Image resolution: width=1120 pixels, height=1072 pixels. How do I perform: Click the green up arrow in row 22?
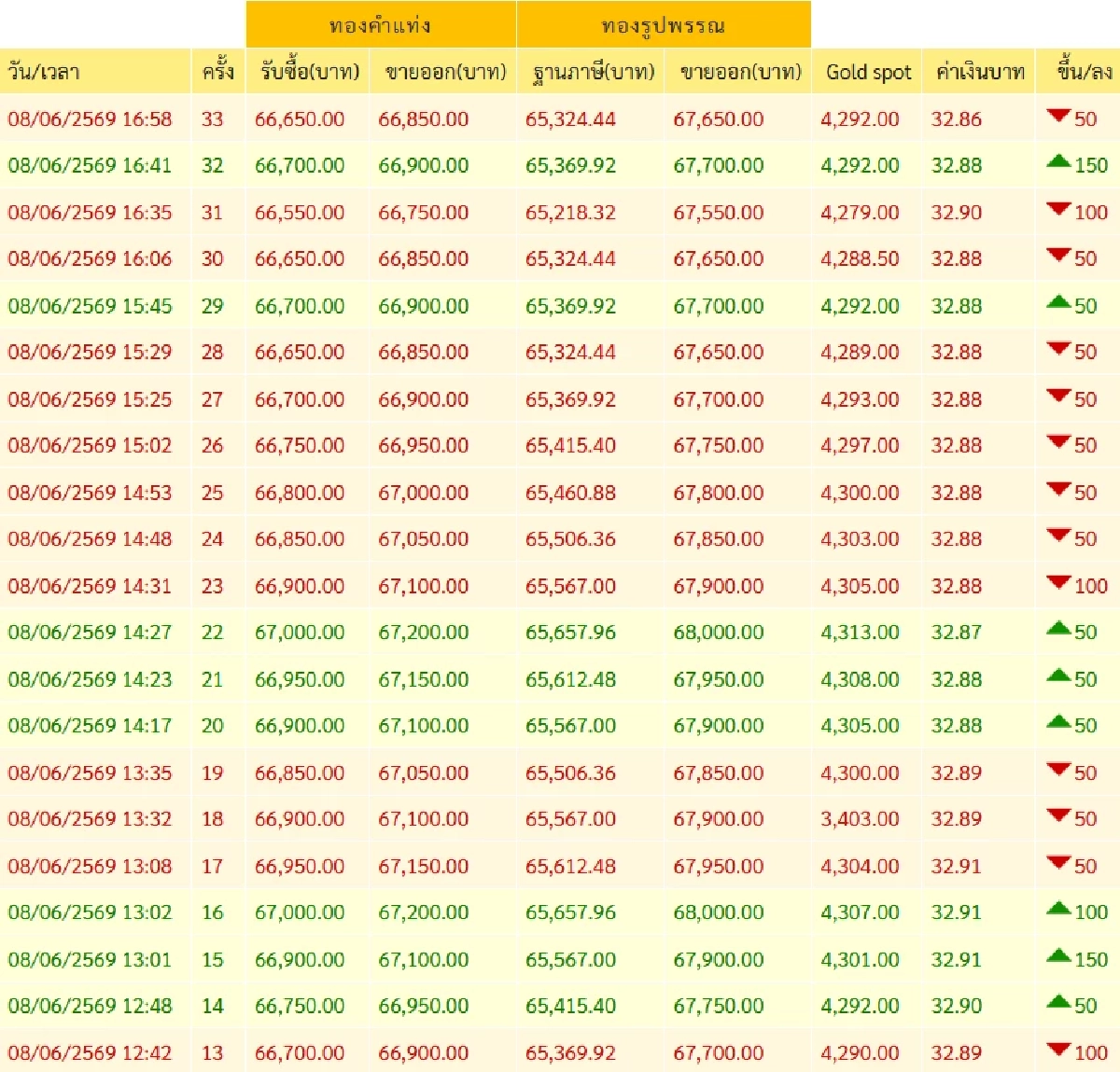pyautogui.click(x=1058, y=628)
